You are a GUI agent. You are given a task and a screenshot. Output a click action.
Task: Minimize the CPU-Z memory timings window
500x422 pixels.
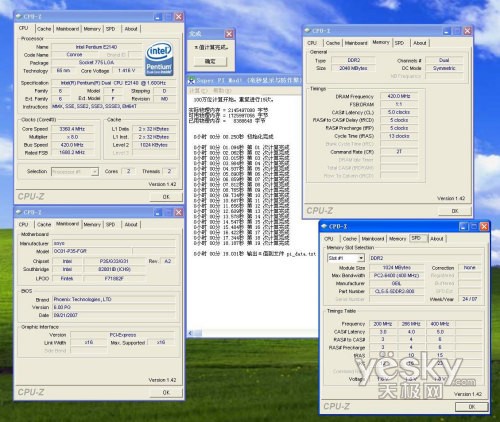coord(447,31)
